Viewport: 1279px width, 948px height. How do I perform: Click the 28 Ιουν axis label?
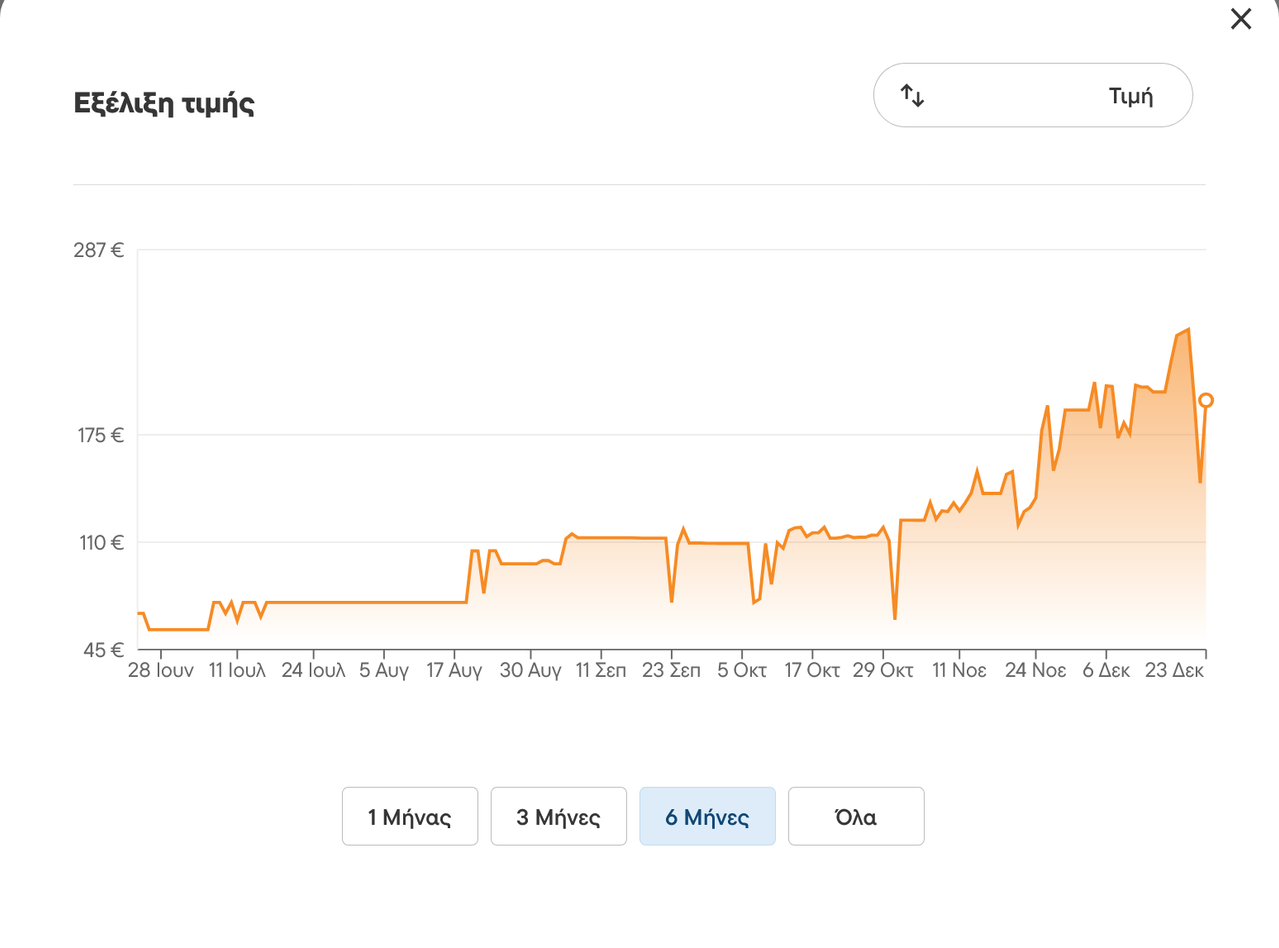(x=161, y=671)
